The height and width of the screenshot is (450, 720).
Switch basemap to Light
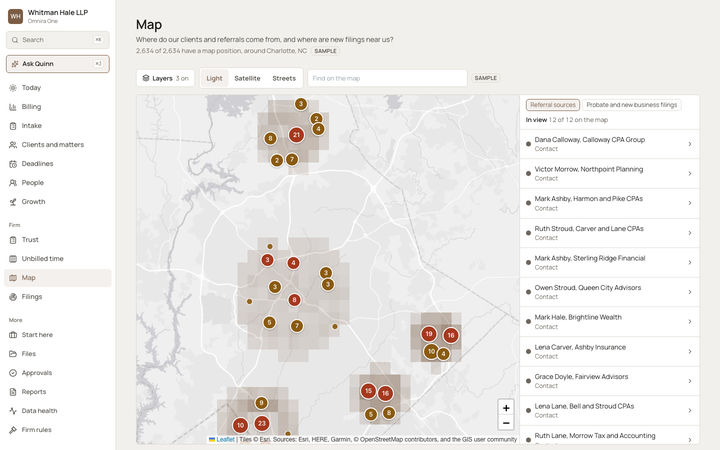(x=214, y=79)
